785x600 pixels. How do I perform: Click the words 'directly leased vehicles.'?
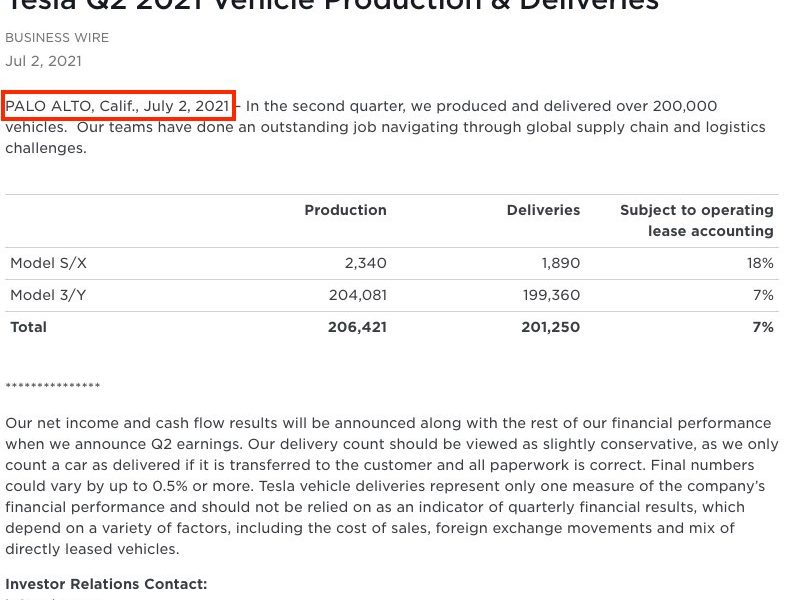[x=92, y=549]
